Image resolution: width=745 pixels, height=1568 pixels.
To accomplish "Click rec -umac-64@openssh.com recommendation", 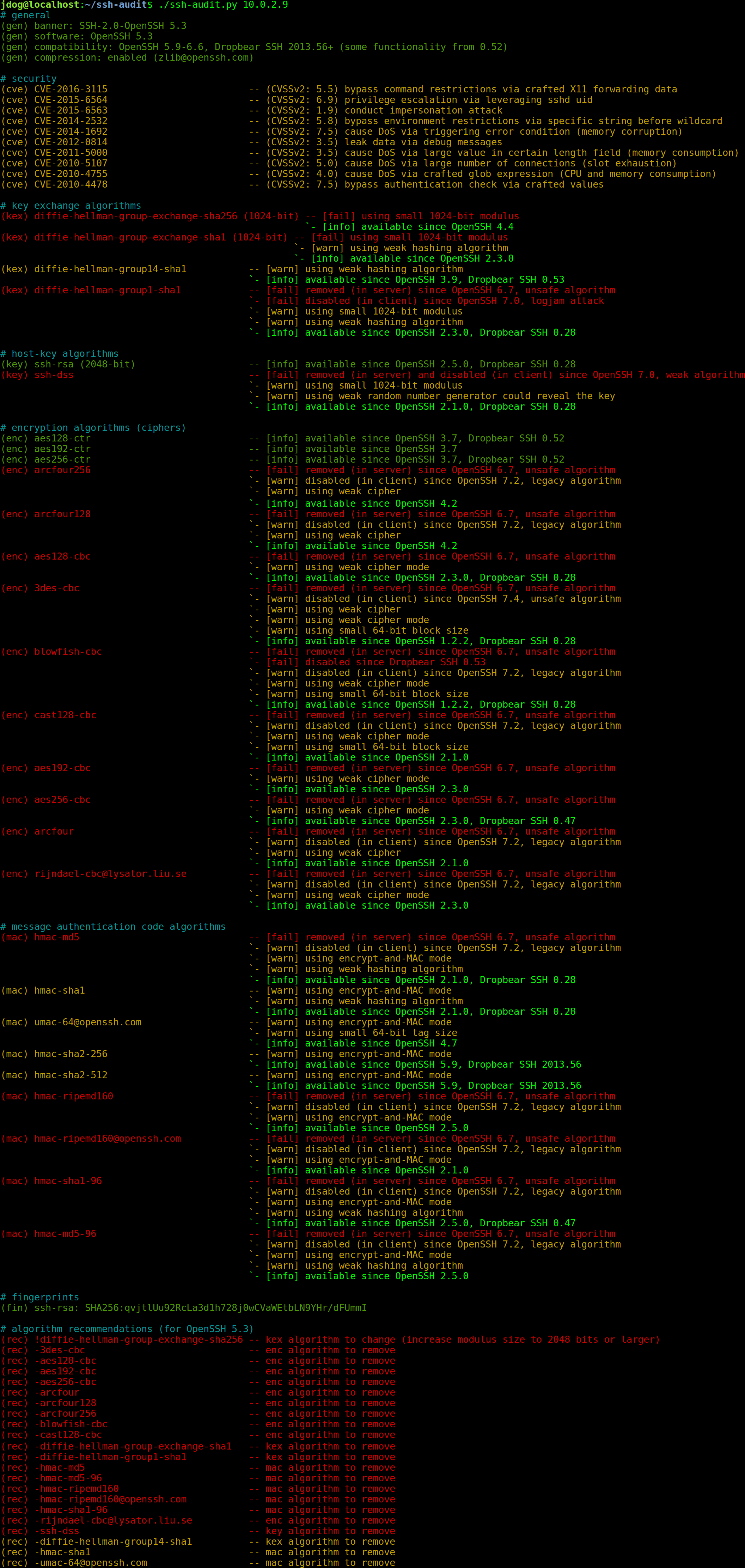I will tap(198, 1562).
